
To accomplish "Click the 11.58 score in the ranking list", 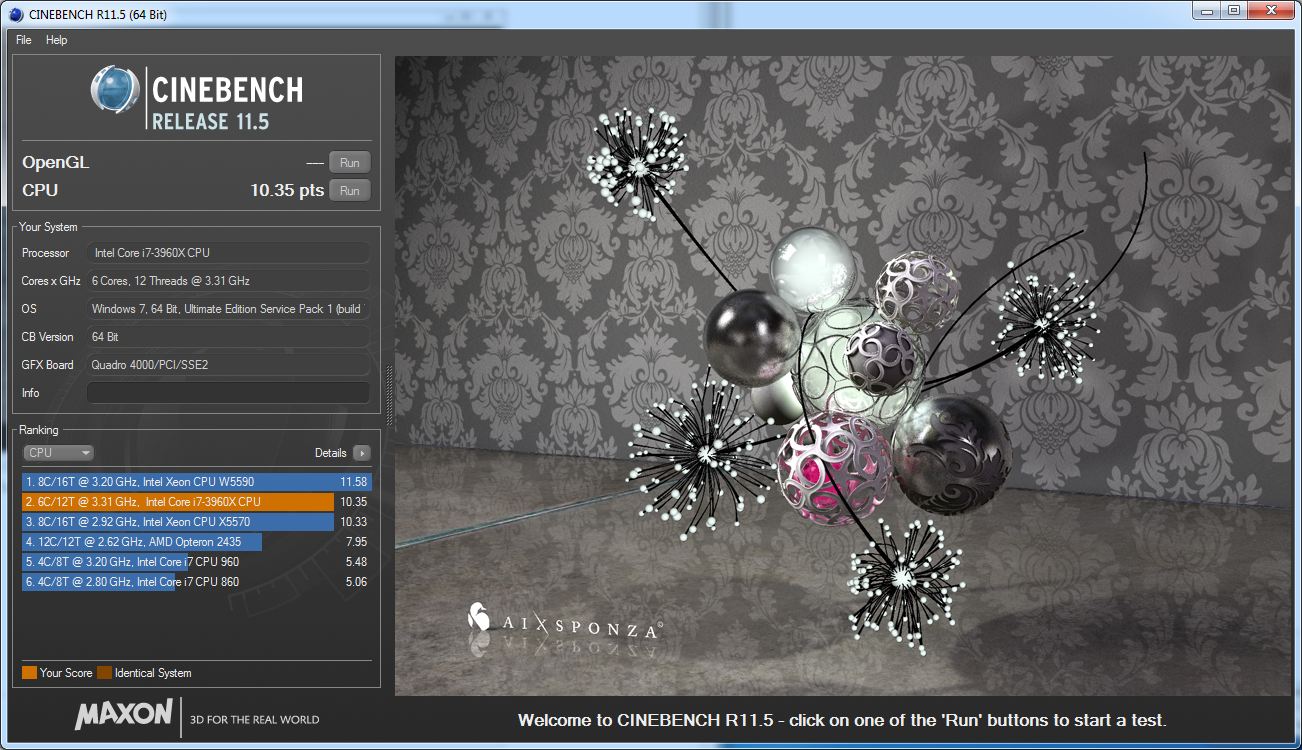I will point(354,482).
